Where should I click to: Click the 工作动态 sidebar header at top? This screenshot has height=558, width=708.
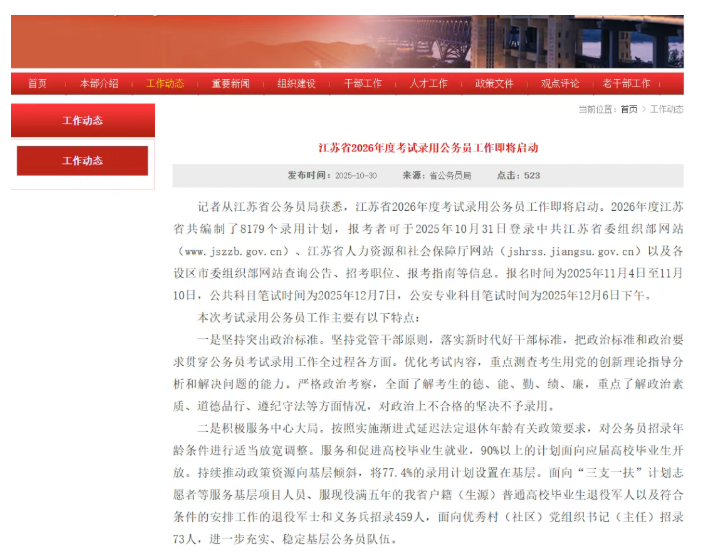83,121
